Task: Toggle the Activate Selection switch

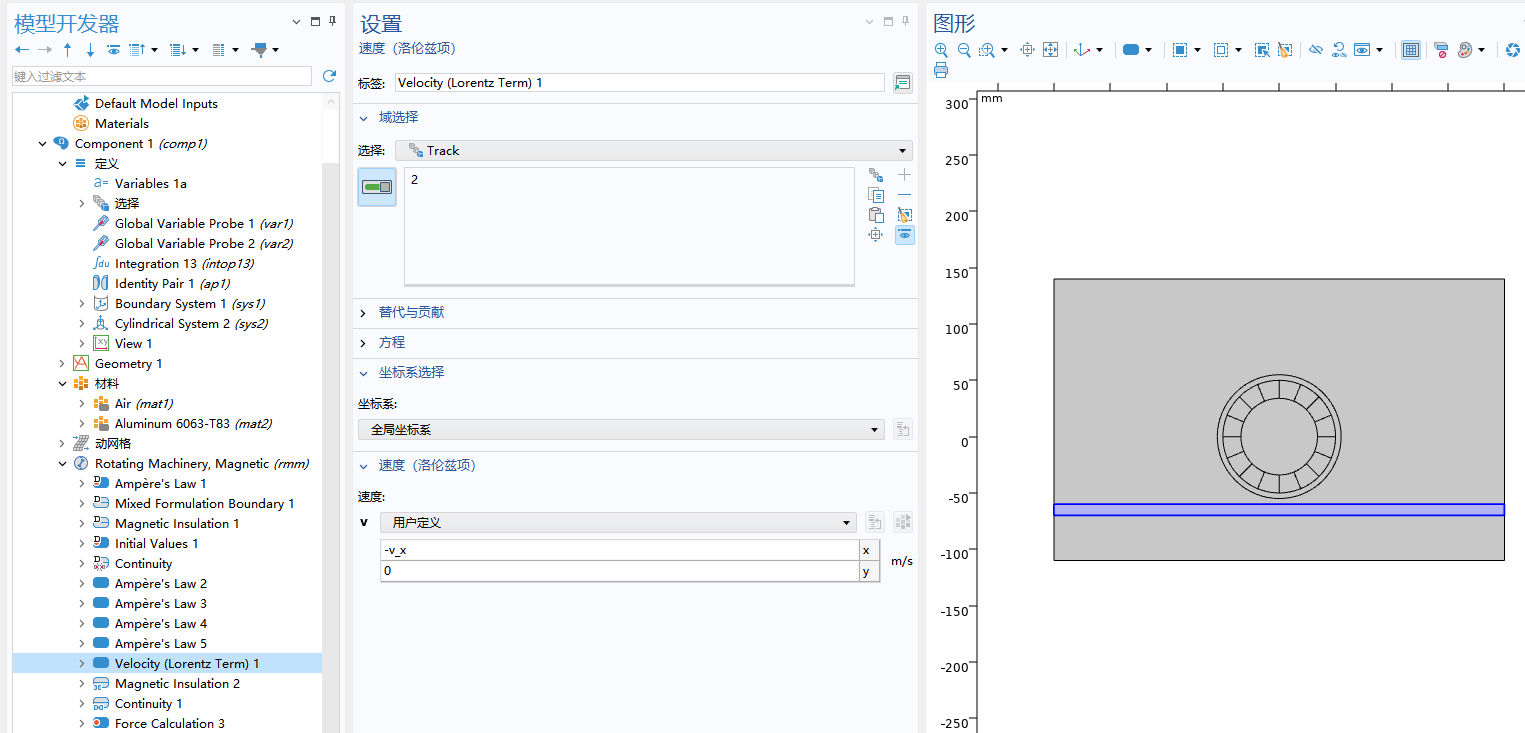Action: pos(377,187)
